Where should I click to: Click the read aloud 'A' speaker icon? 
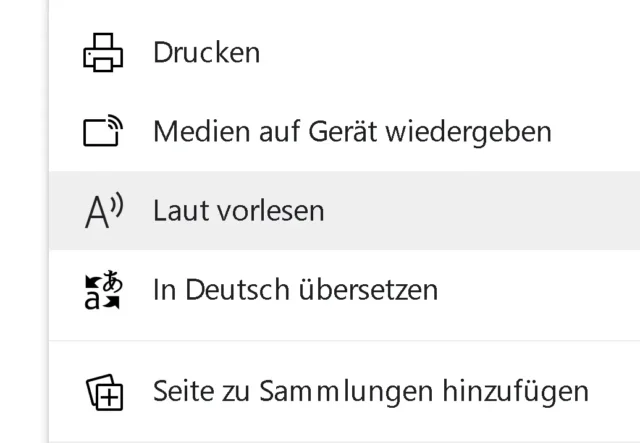(x=102, y=211)
